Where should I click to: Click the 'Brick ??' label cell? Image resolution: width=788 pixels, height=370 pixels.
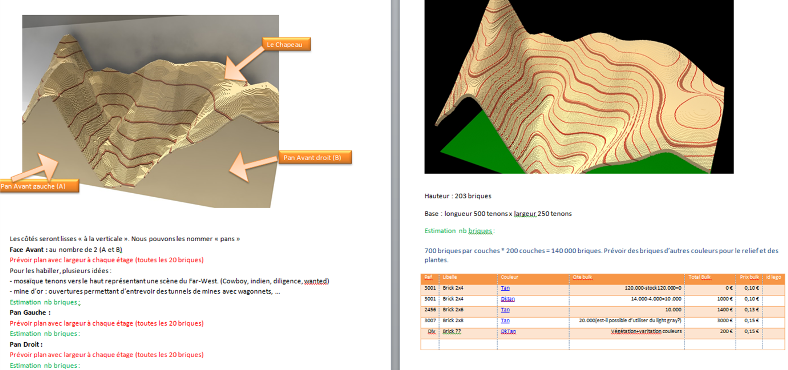(x=469, y=332)
